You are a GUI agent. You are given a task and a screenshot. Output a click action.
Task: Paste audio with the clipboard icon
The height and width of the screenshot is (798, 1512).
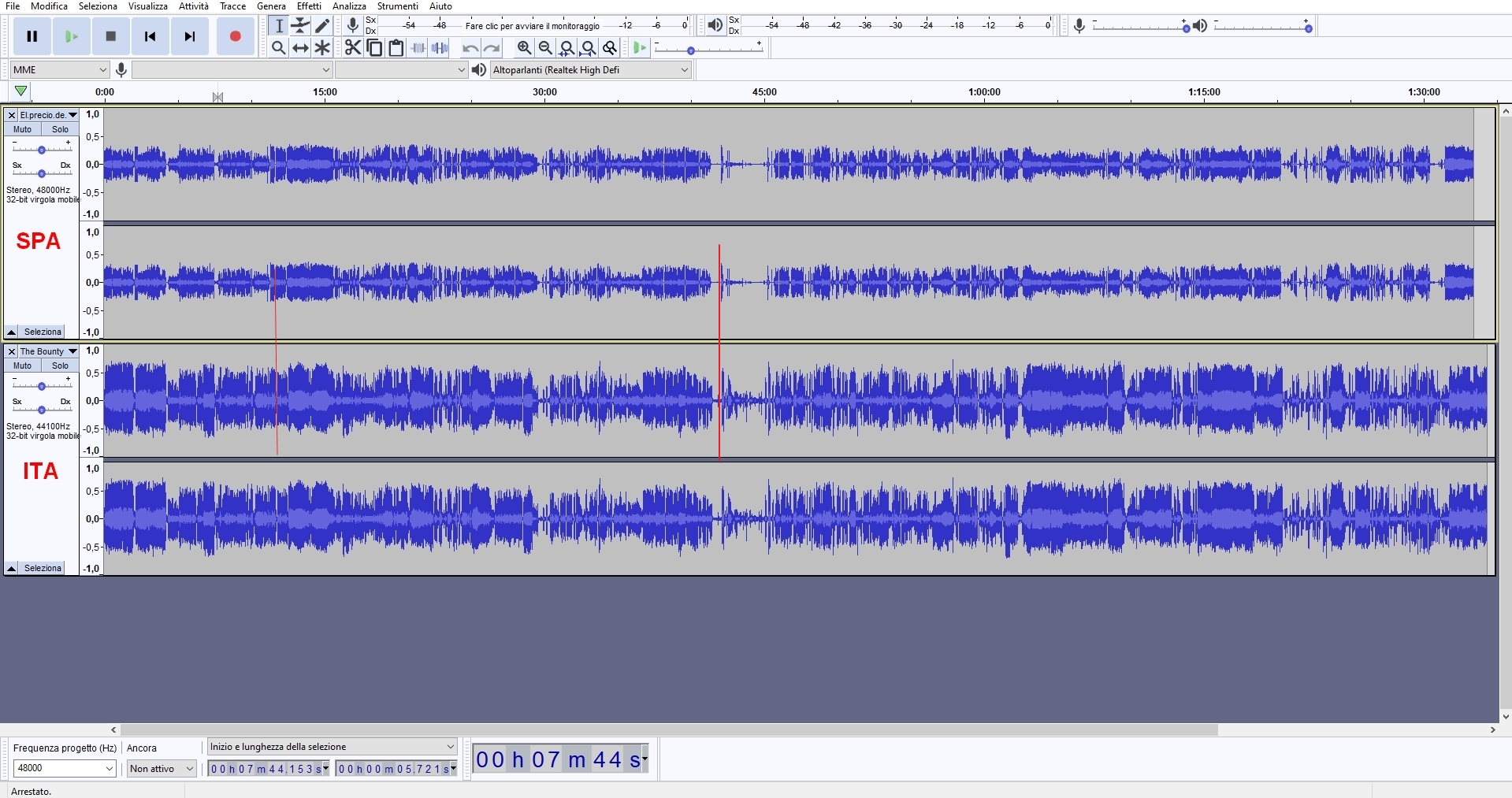(396, 48)
